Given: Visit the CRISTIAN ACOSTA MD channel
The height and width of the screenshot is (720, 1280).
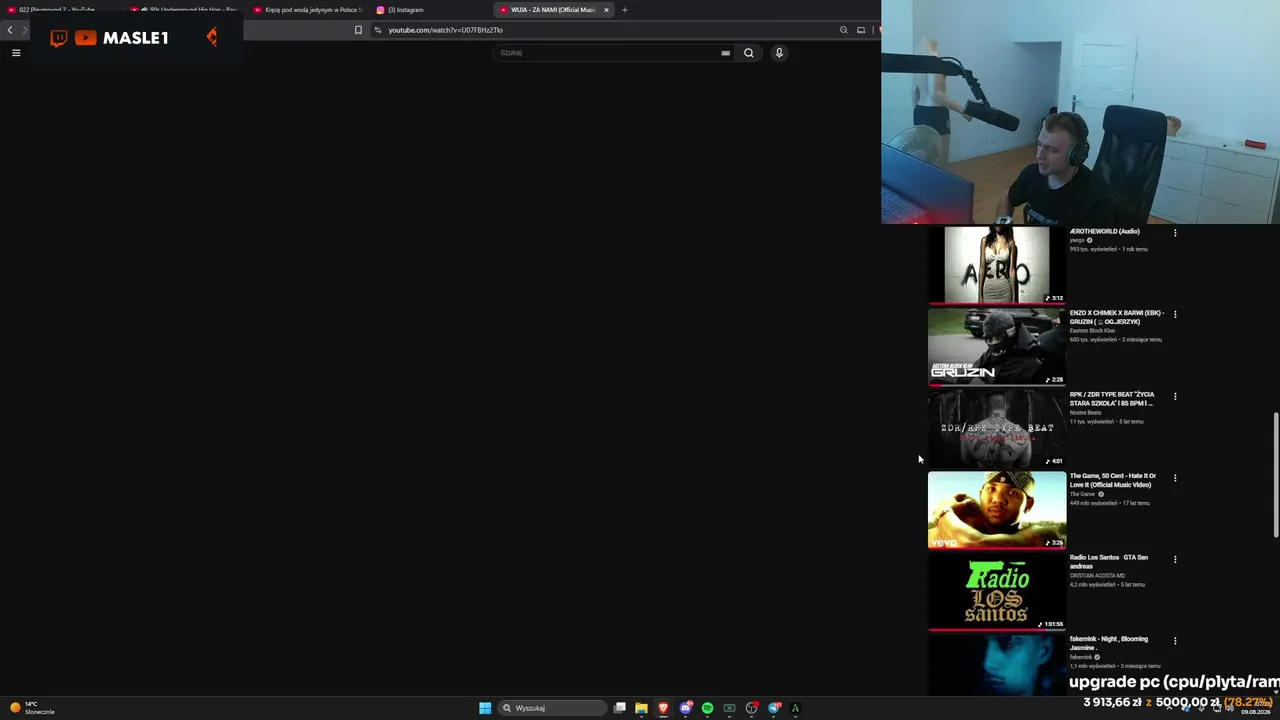Looking at the screenshot, I should [x=1097, y=576].
